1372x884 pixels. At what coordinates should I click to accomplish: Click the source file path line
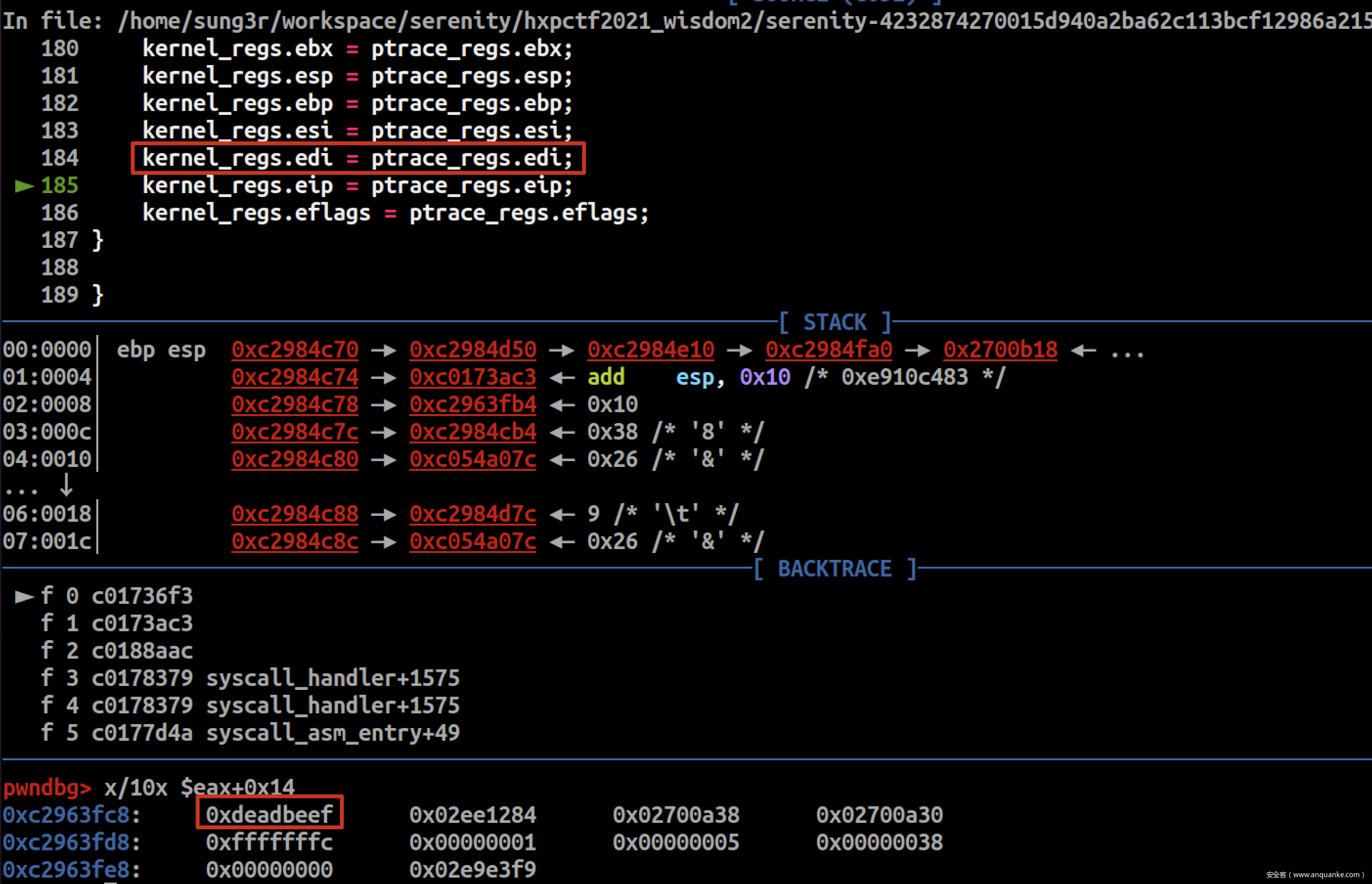coord(686,21)
